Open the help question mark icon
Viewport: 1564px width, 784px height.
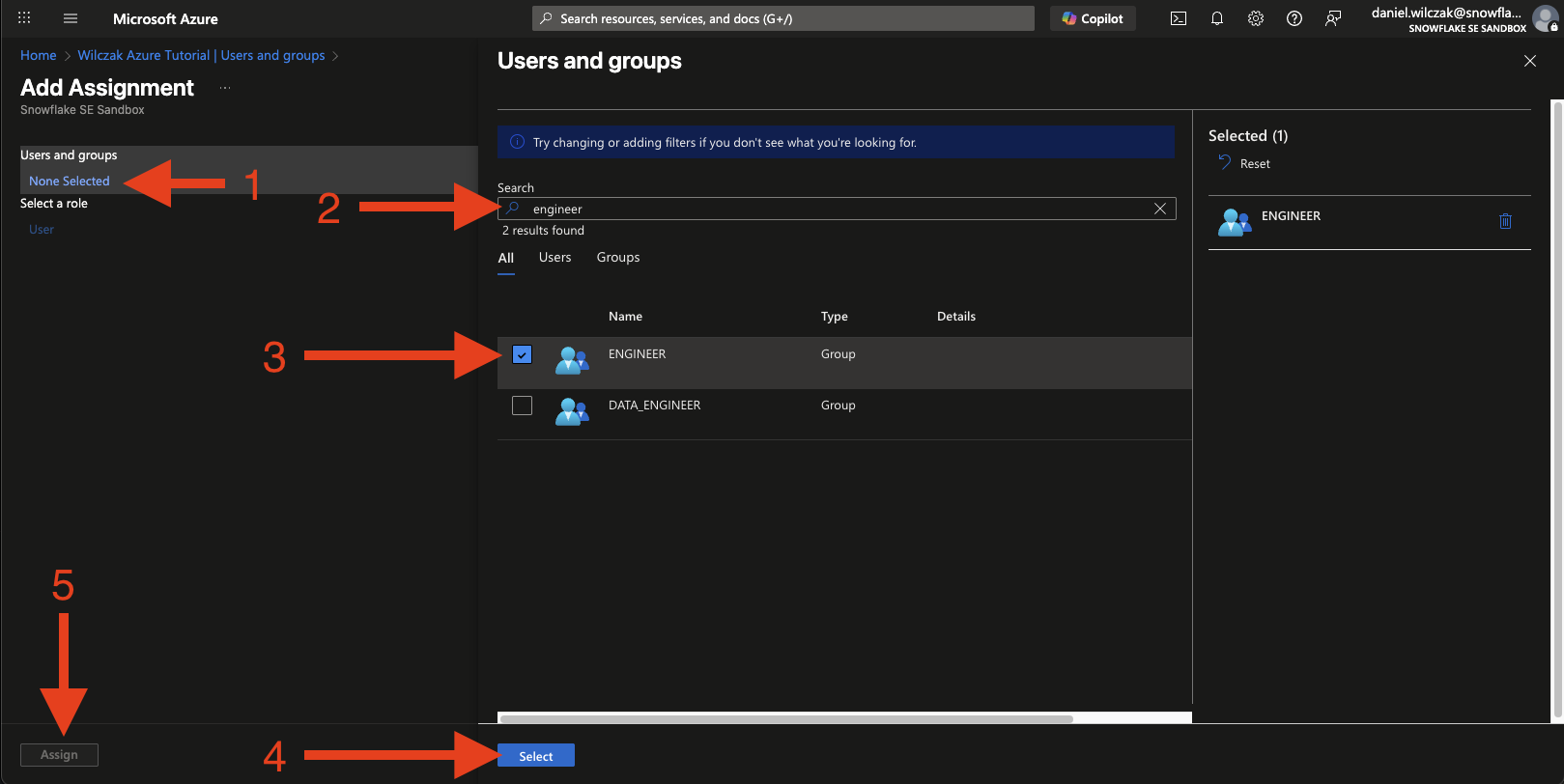(1294, 18)
